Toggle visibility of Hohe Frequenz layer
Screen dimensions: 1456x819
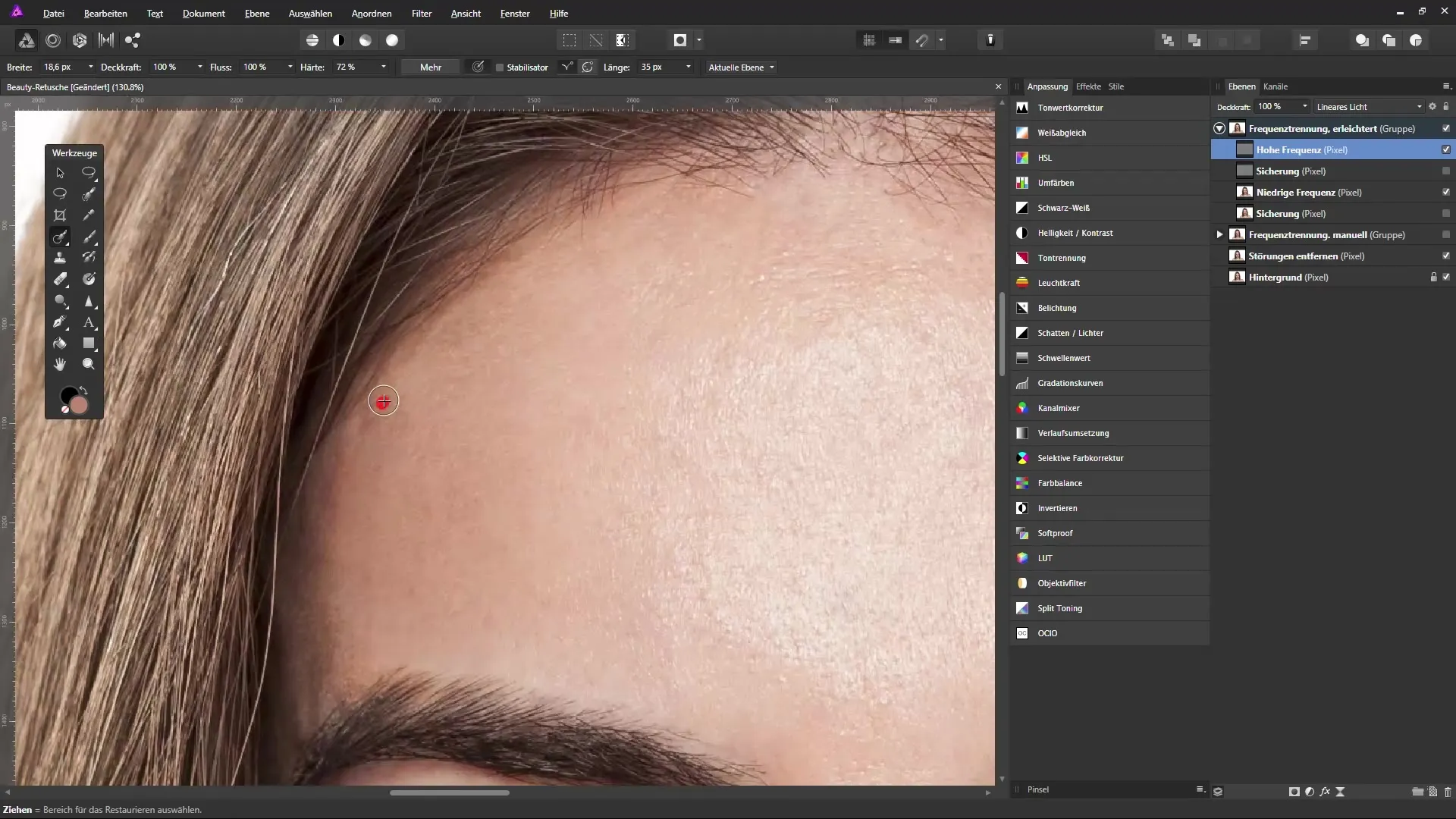tap(1446, 150)
